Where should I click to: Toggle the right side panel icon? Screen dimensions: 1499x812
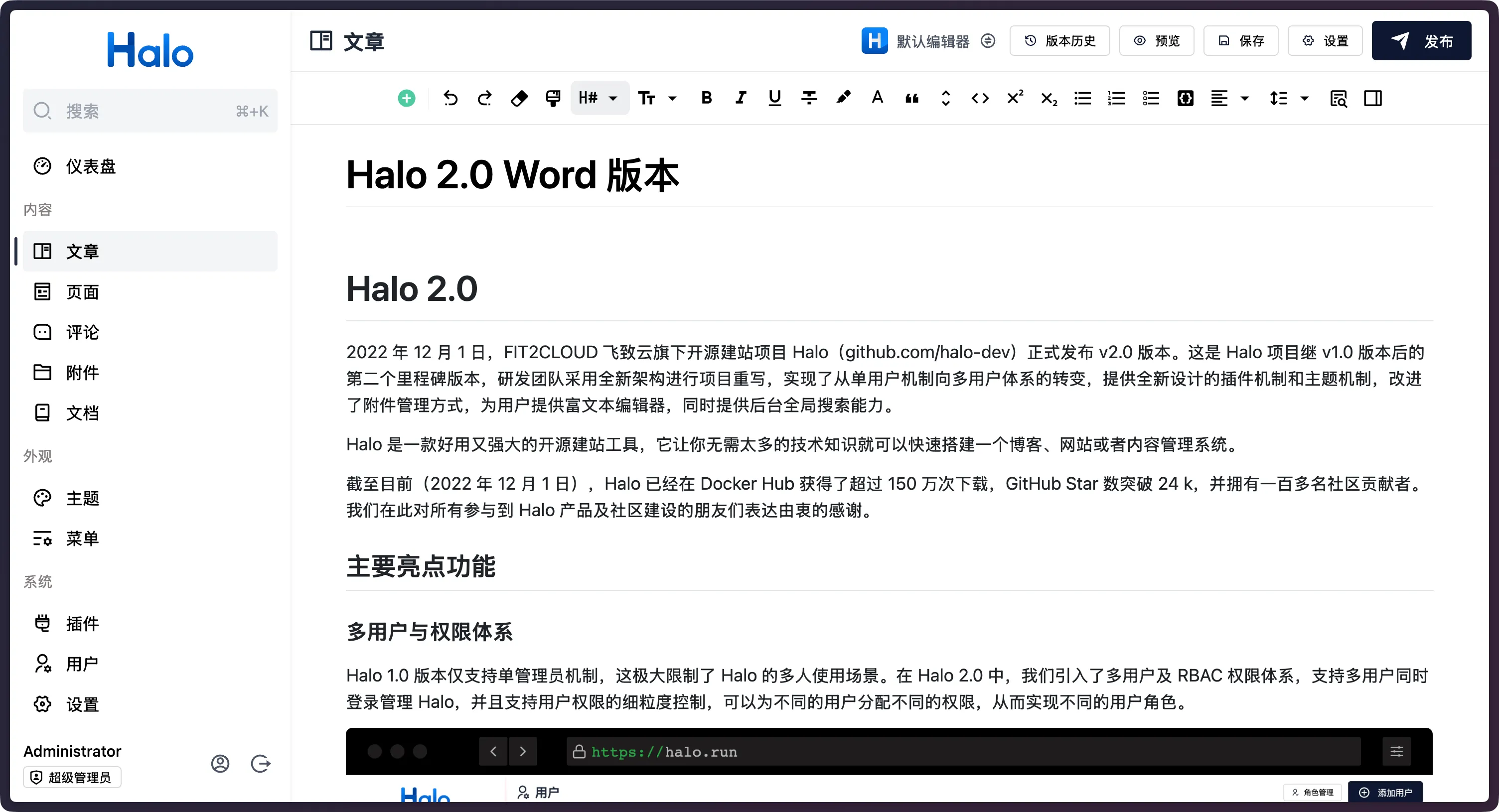coord(1373,98)
